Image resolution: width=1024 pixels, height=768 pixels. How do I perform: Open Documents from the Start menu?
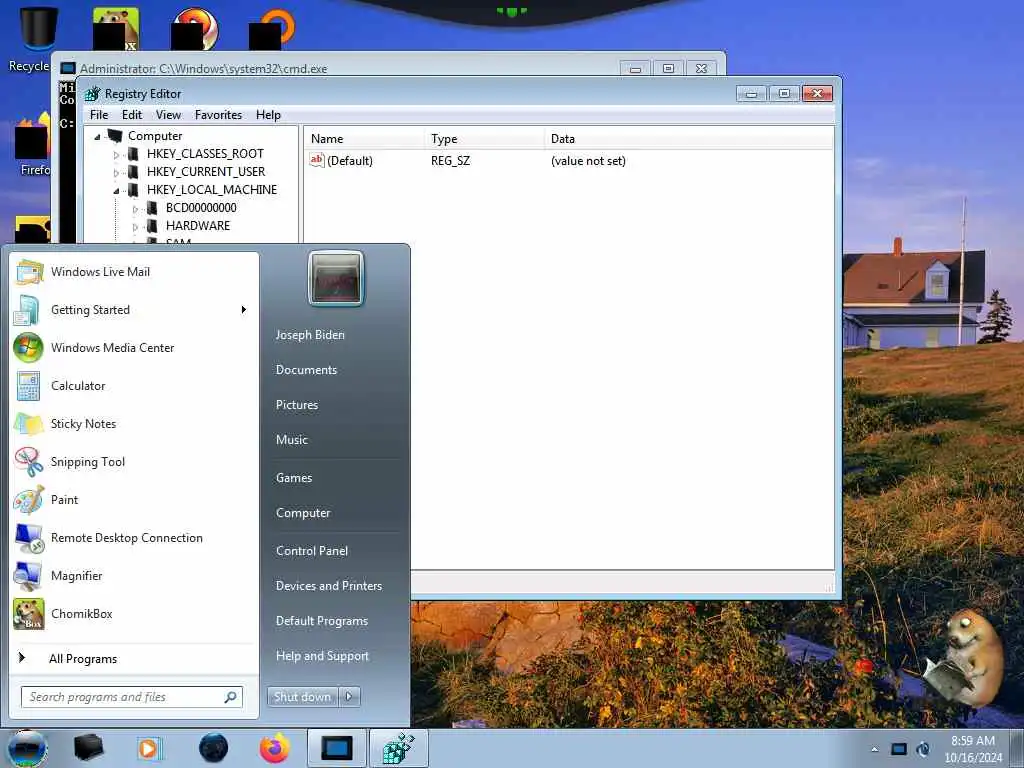tap(306, 370)
